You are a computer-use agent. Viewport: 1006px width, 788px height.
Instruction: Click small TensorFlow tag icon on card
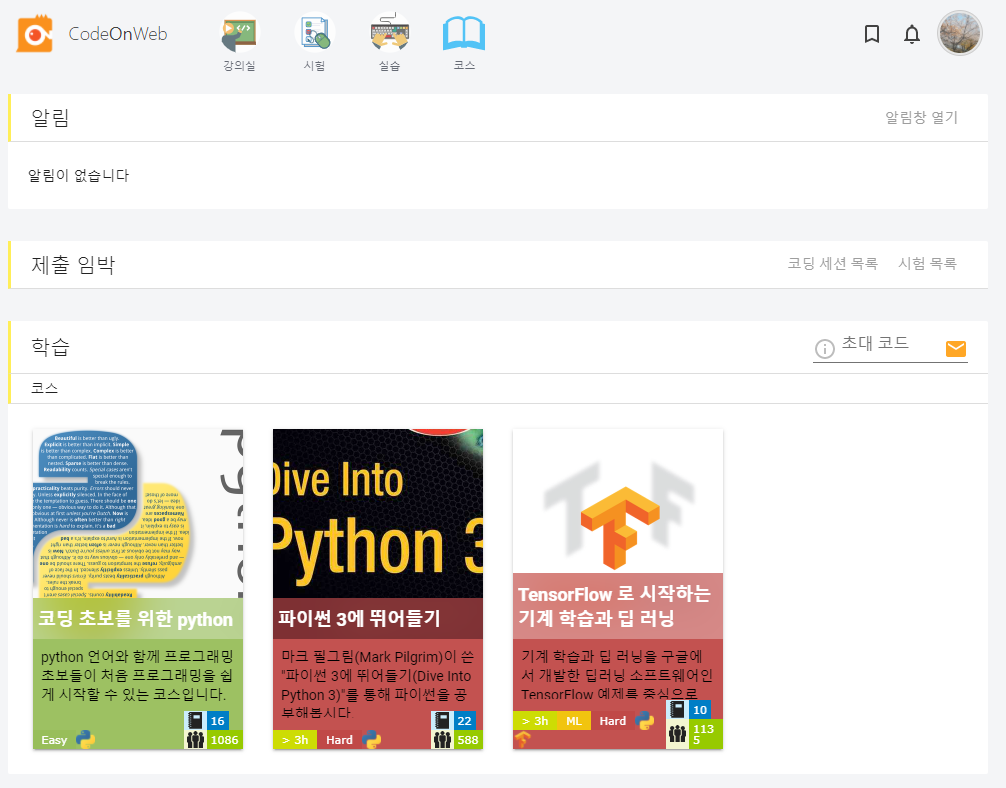522,740
